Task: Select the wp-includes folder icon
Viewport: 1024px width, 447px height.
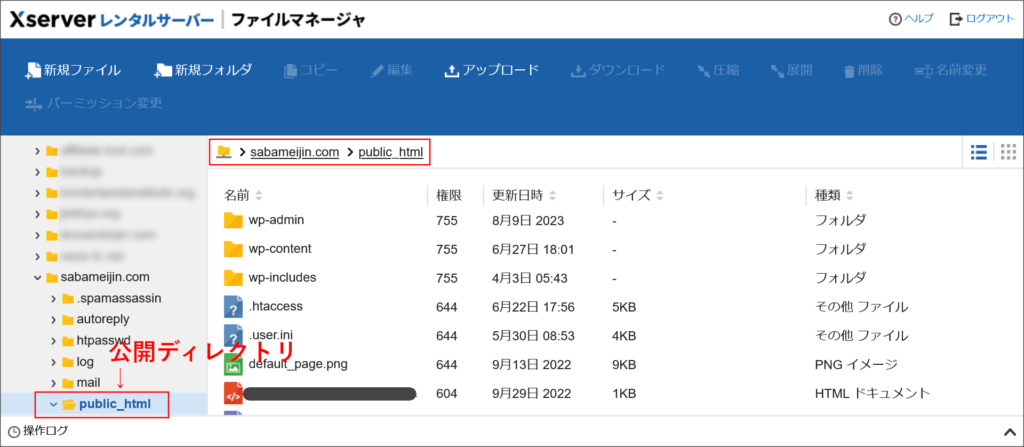Action: point(233,278)
